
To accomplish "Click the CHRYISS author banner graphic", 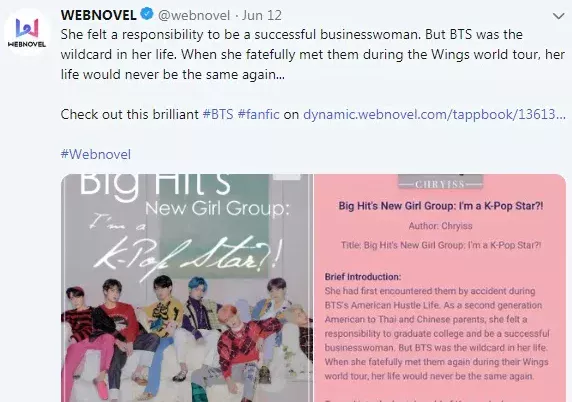I will tap(440, 182).
